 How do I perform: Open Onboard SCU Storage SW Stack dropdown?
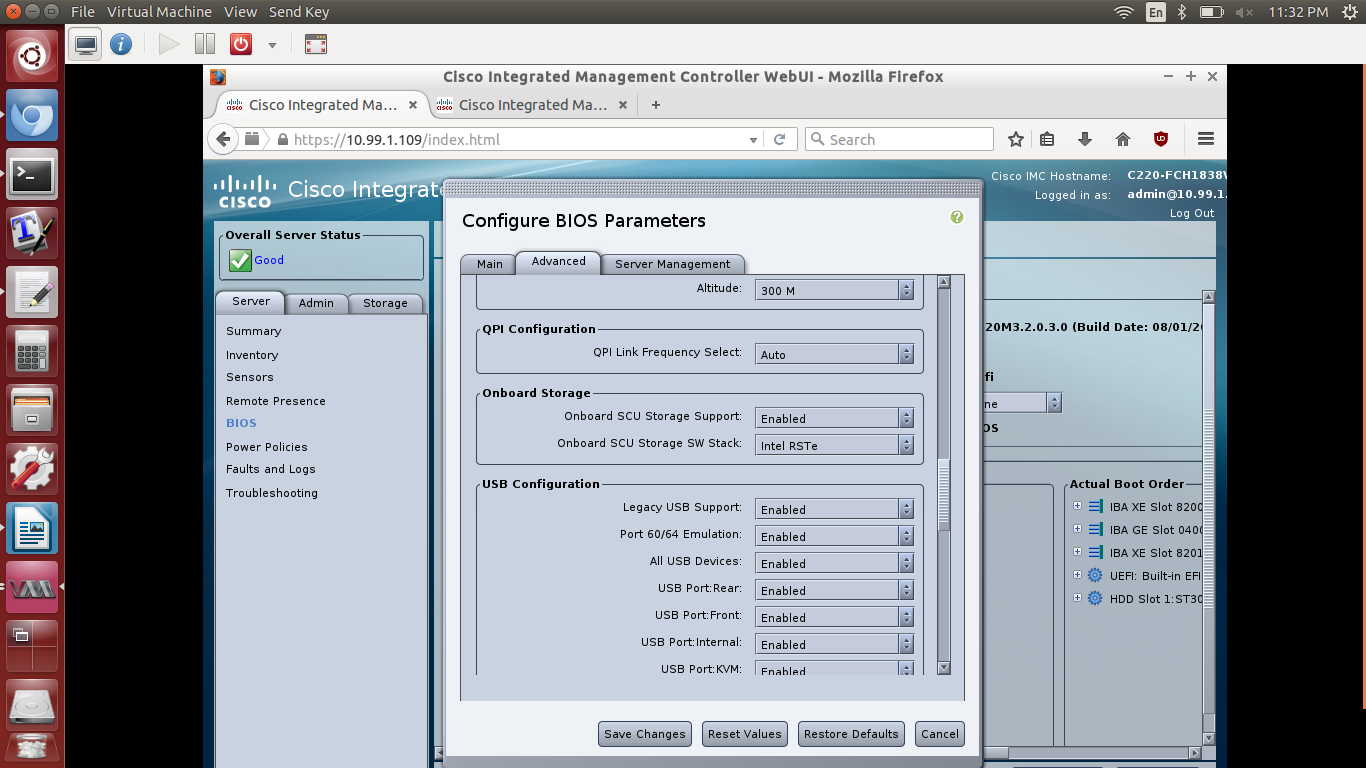[835, 445]
